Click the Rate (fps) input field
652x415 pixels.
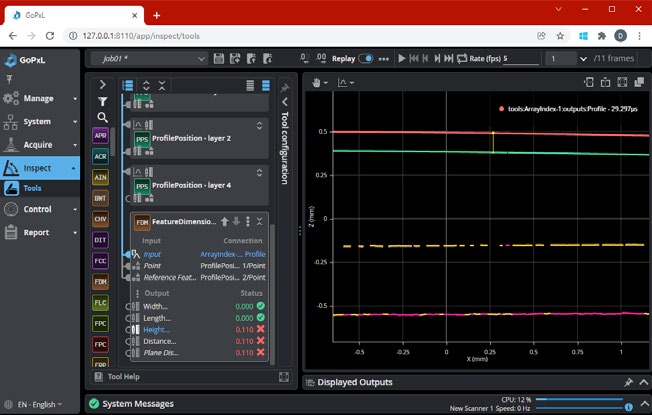[x=521, y=59]
